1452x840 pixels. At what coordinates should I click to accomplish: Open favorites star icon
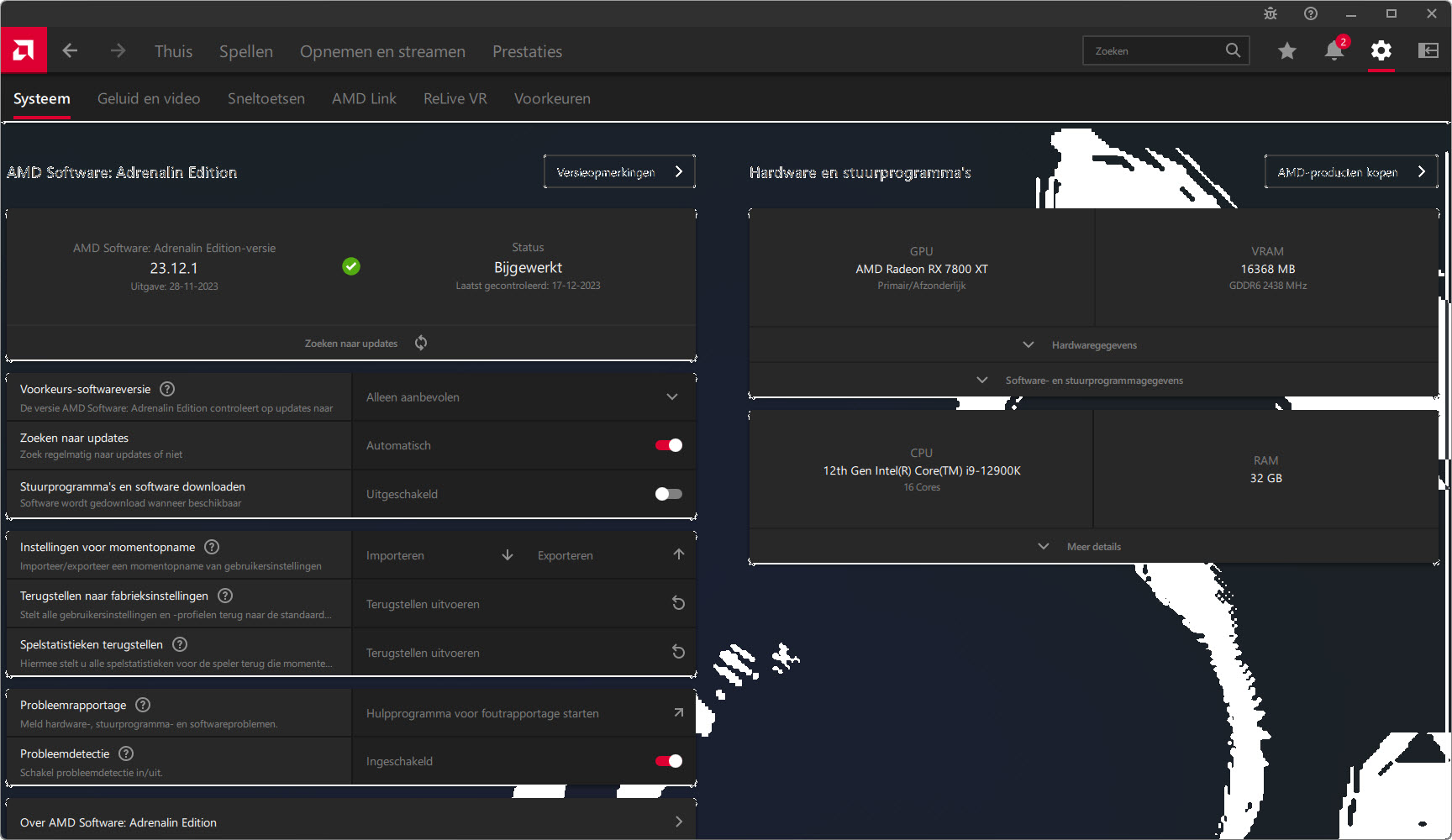(x=1286, y=51)
